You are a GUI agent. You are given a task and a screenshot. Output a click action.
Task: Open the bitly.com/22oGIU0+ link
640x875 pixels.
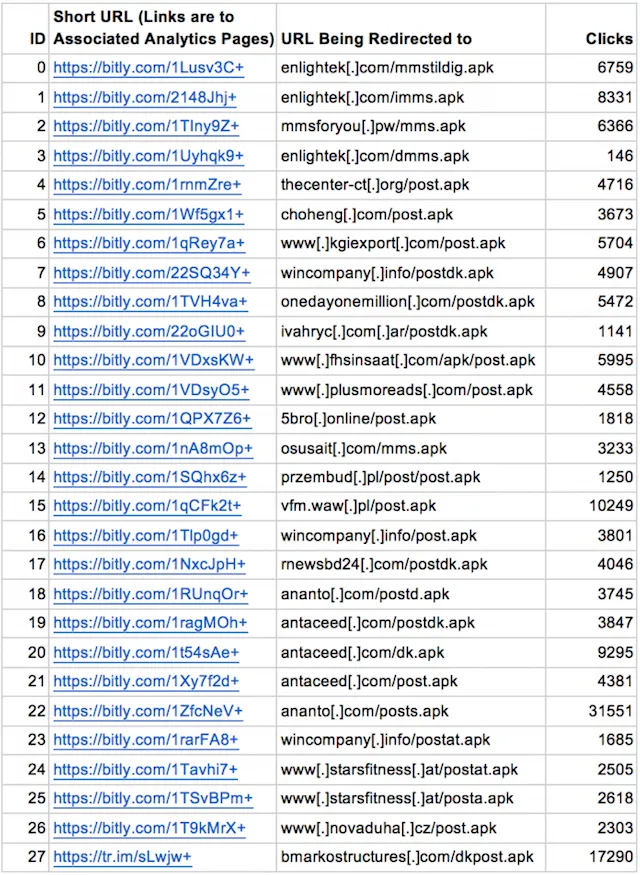tap(149, 331)
